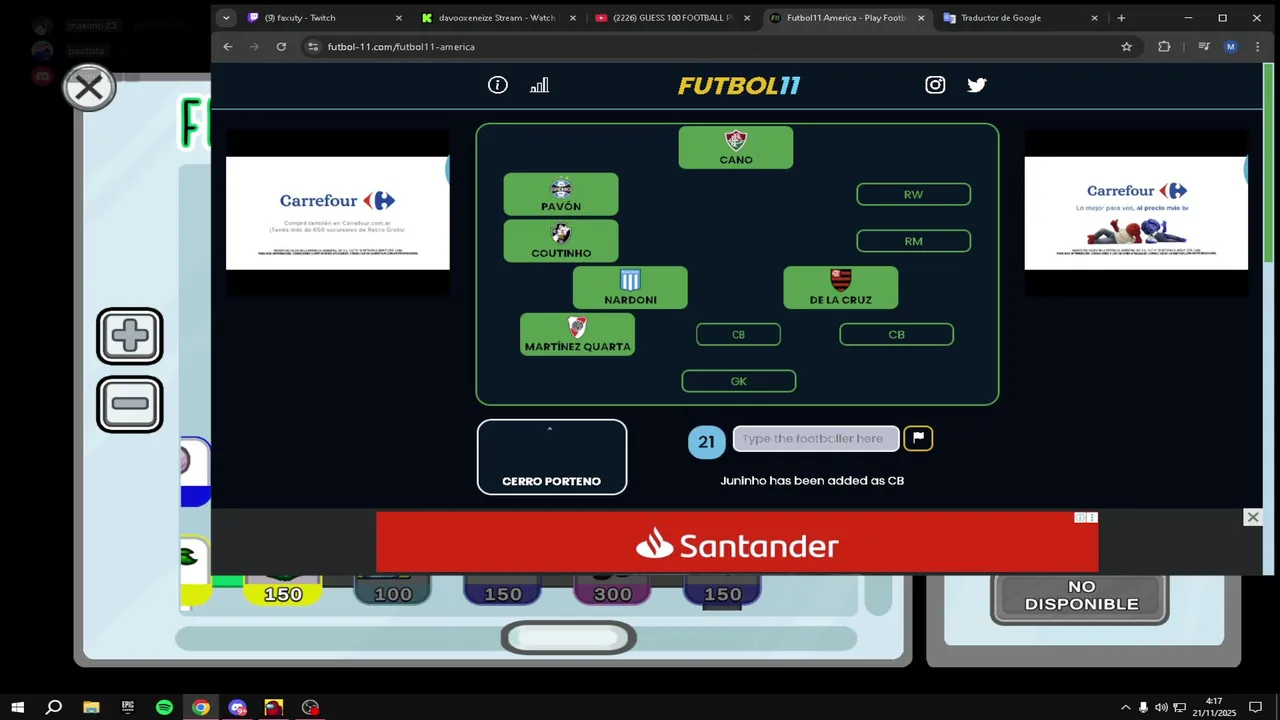This screenshot has height=720, width=1280.
Task: Click the empty CB slot under De La Cruz
Action: [896, 335]
